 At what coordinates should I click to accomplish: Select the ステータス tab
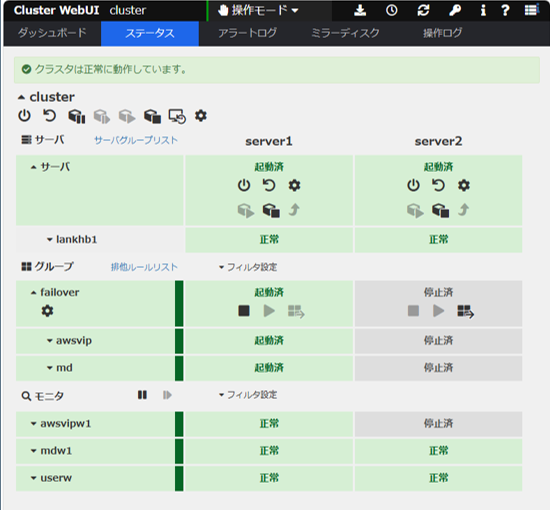click(150, 33)
